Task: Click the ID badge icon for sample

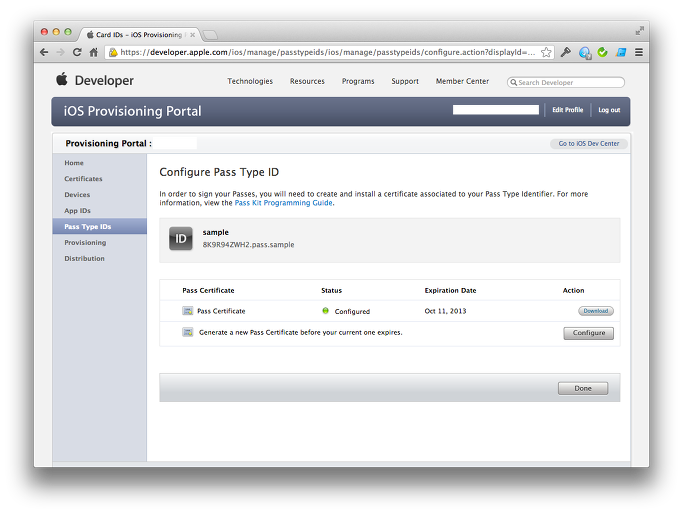Action: pos(180,239)
